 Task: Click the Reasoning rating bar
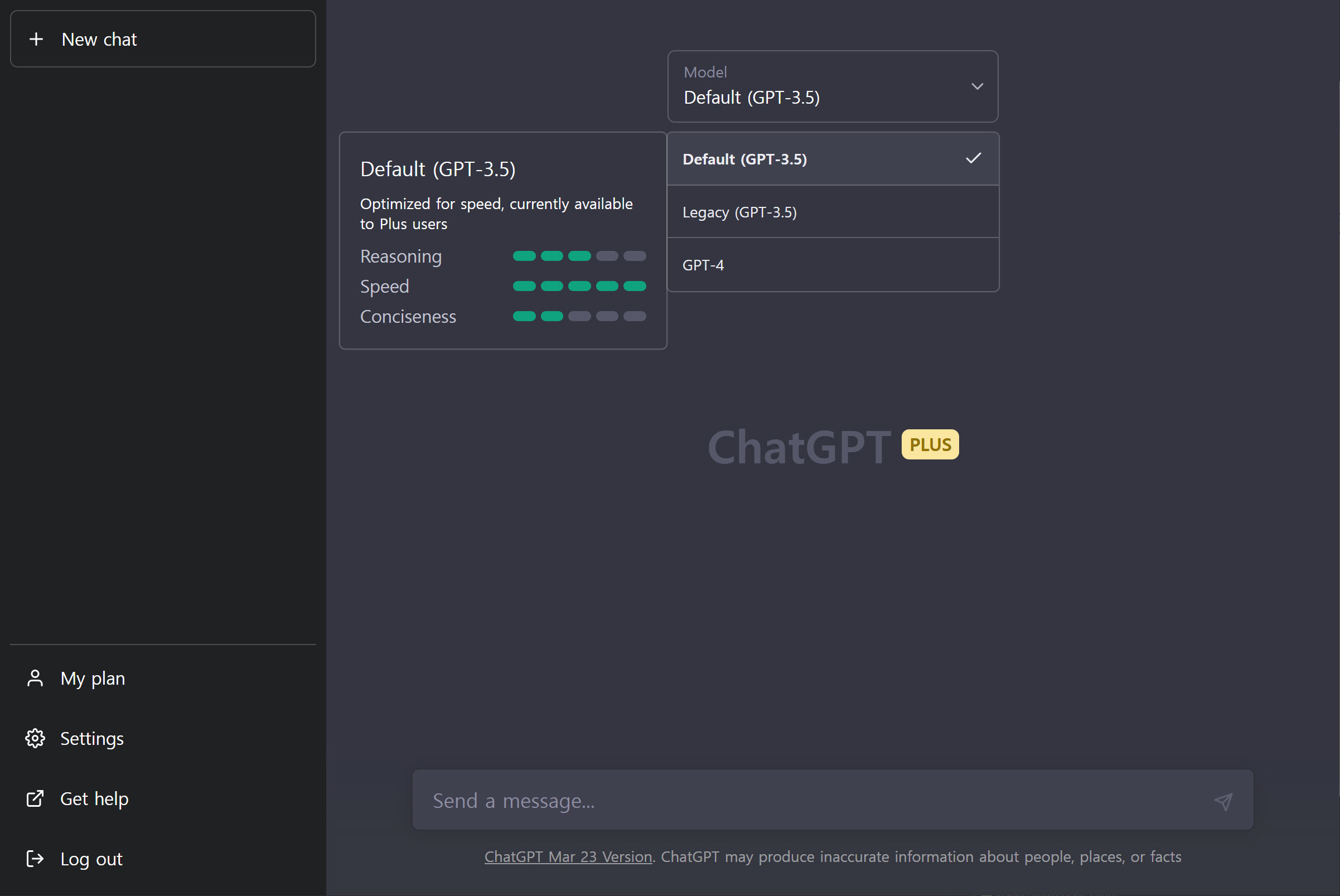click(579, 256)
